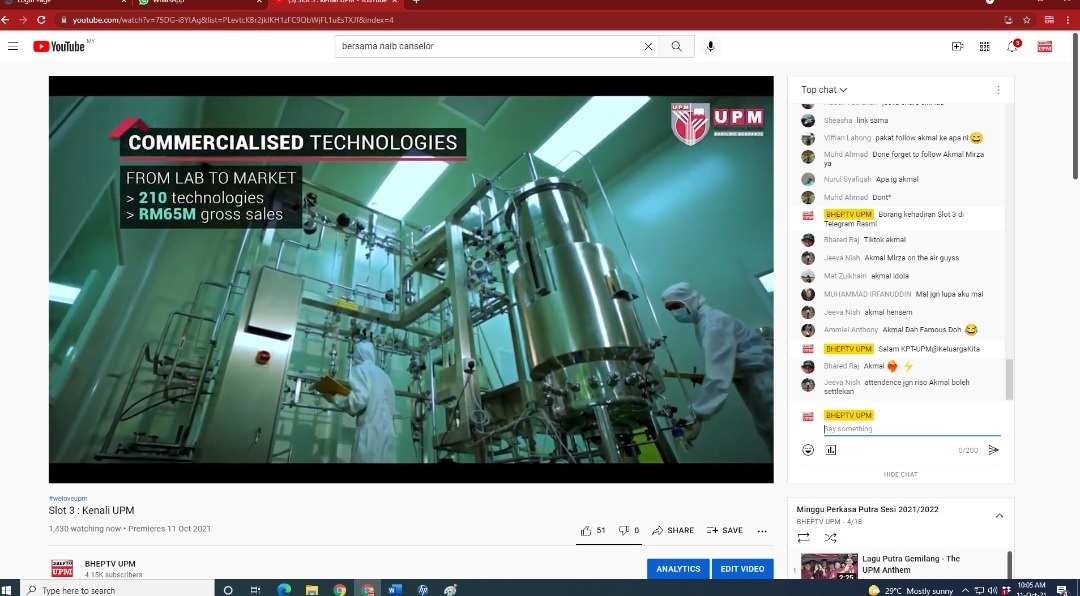Open the taskbar action center

1062,590
